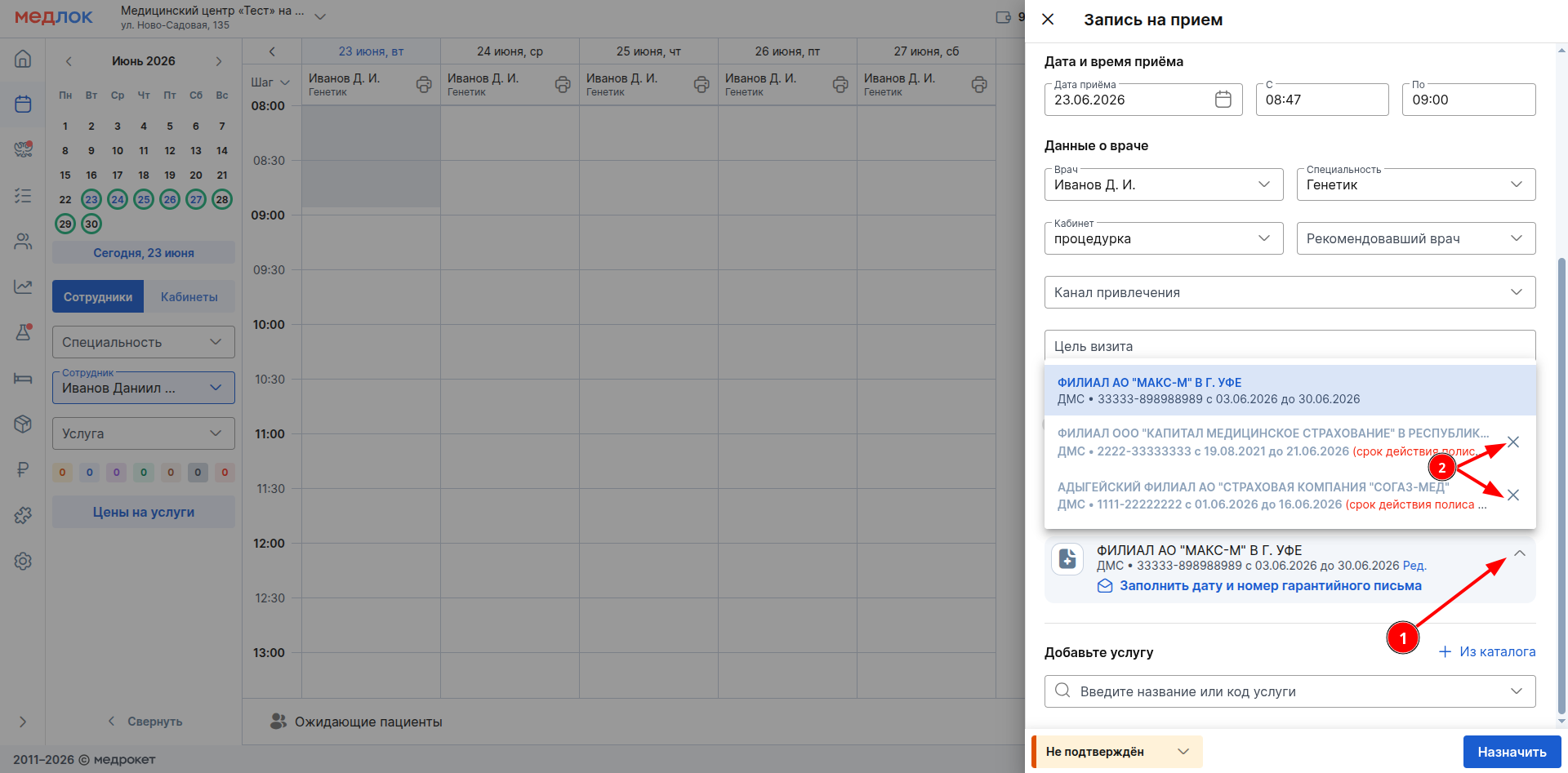Viewport: 1568px width, 773px height.
Task: Switch to the Сотрудники tab
Action: point(98,296)
